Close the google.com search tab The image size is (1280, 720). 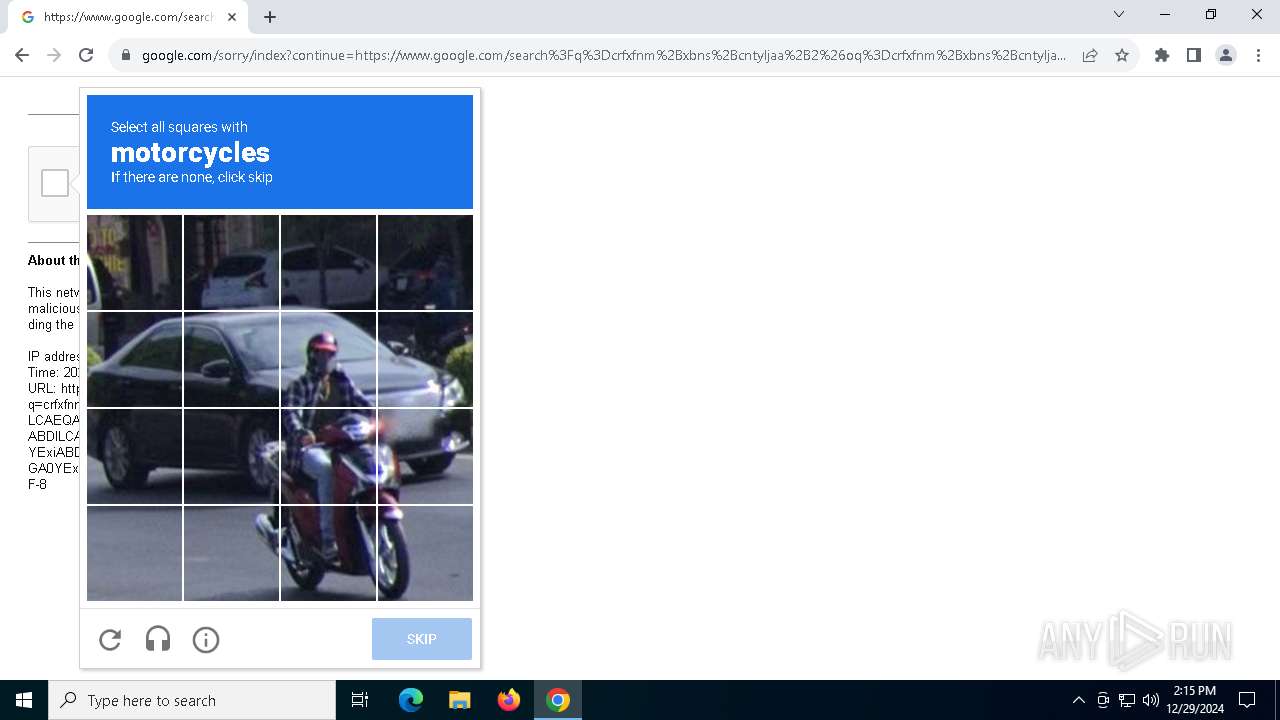coord(232,17)
